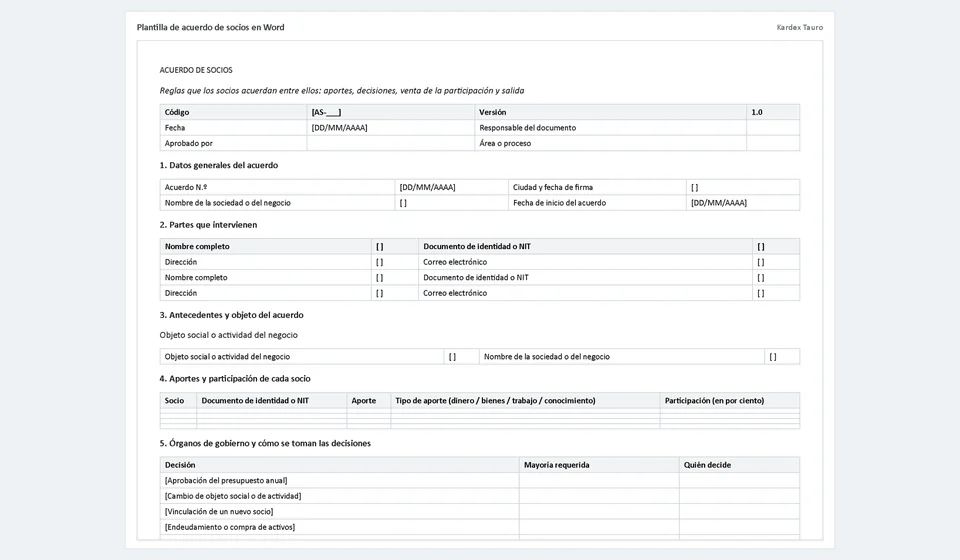Image resolution: width=960 pixels, height=560 pixels.
Task: Click heading "5. Órganos de gobierno y cómo se toman las decisiones"
Action: pos(265,444)
